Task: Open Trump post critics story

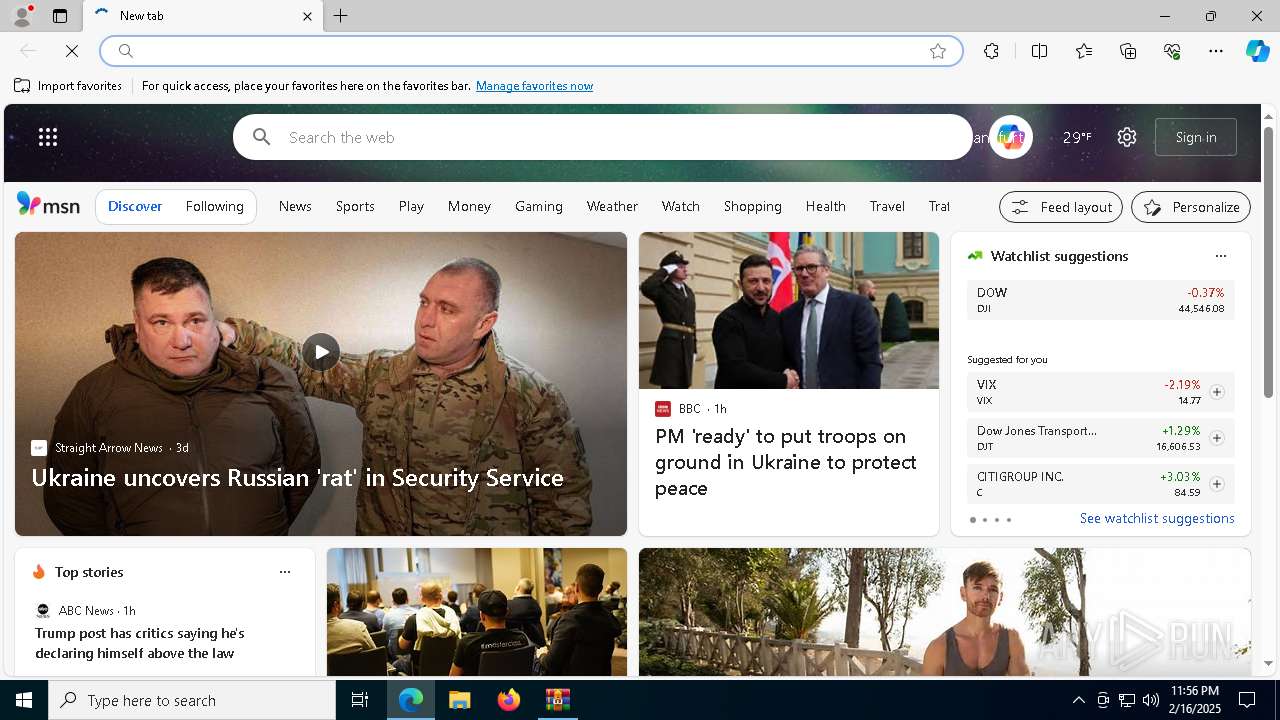Action: tap(140, 643)
